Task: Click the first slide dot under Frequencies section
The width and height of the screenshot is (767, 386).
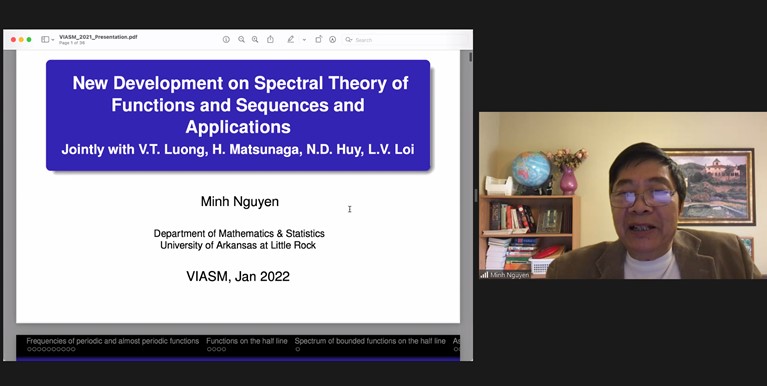Action: 29,349
